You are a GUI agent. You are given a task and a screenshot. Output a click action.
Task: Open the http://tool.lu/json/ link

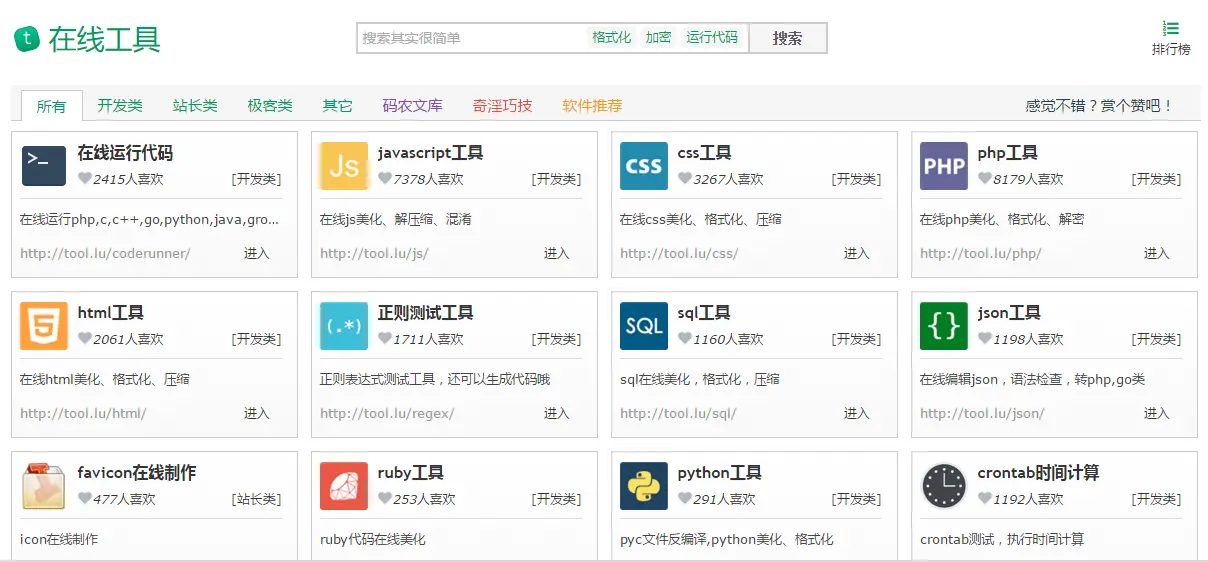click(982, 414)
